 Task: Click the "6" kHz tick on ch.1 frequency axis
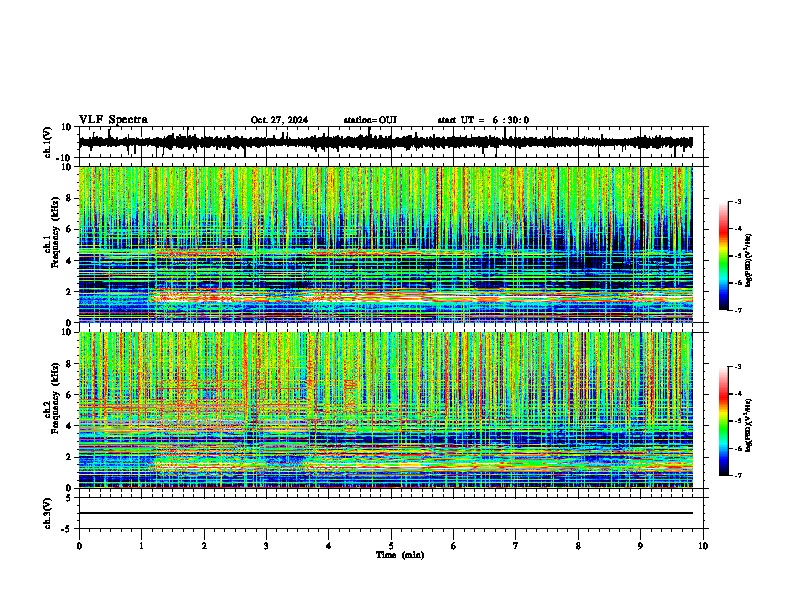[x=69, y=229]
